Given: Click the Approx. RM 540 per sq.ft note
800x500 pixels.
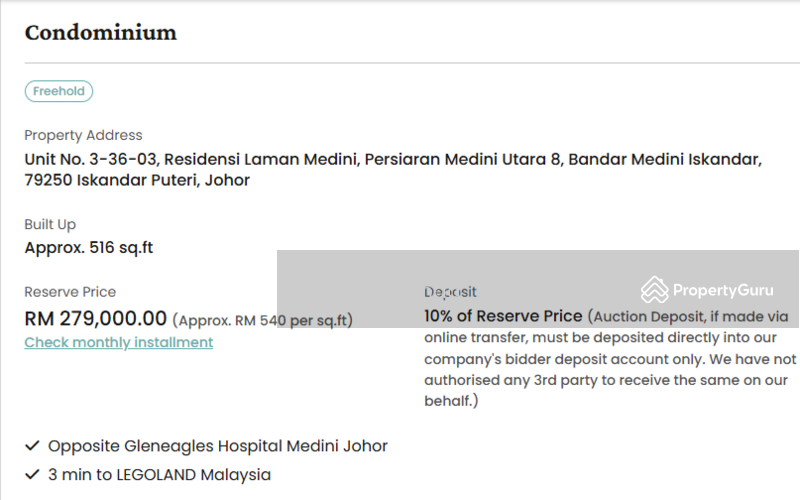Looking at the screenshot, I should (262, 321).
